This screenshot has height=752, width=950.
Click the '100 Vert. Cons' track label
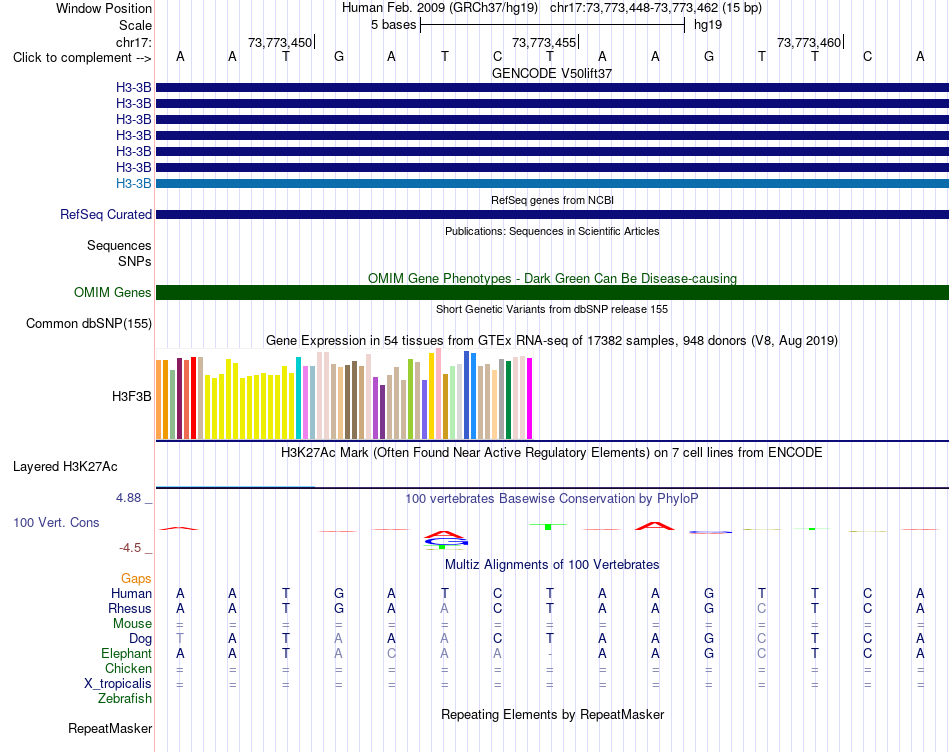click(56, 522)
